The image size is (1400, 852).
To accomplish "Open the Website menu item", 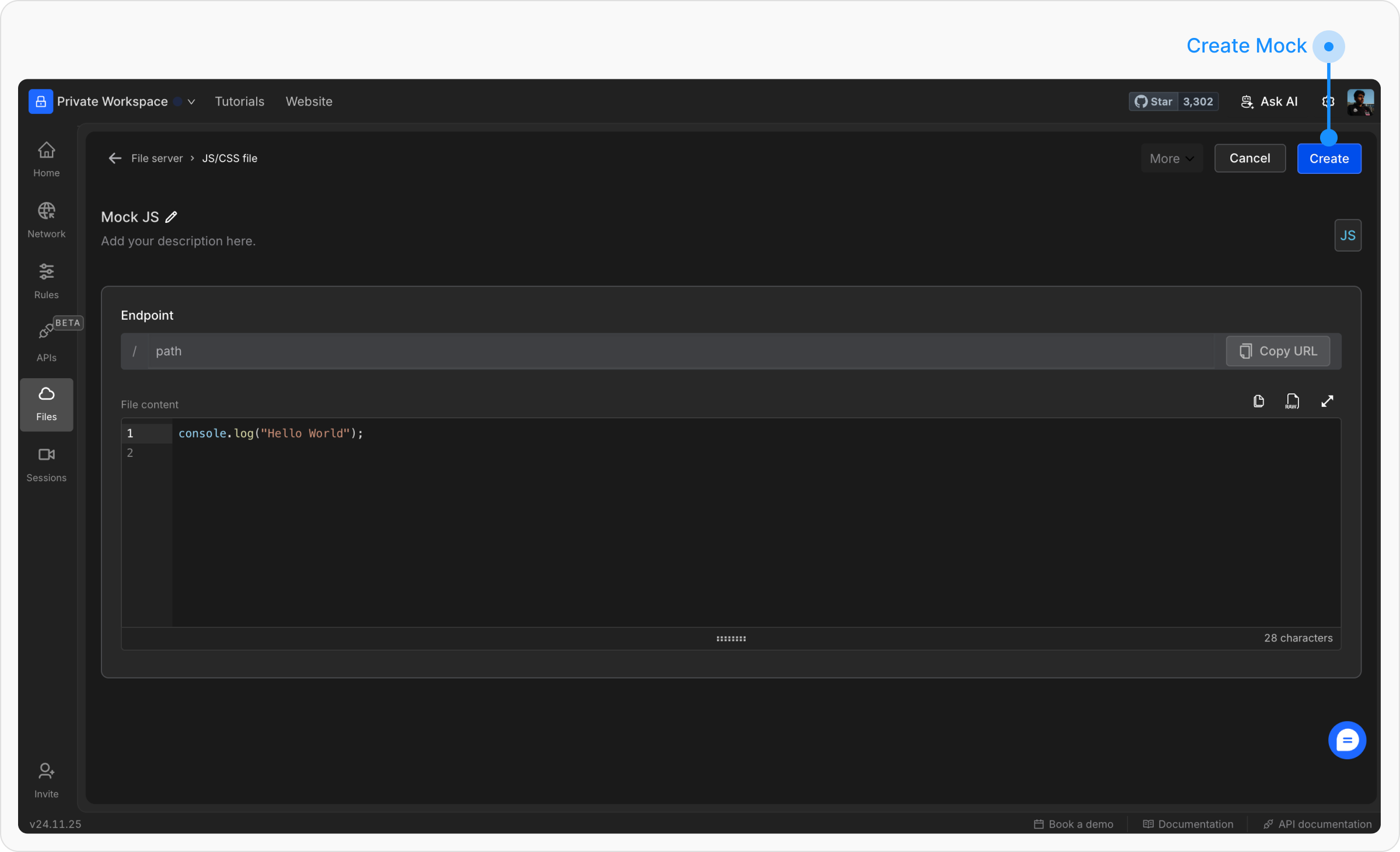I will 309,102.
